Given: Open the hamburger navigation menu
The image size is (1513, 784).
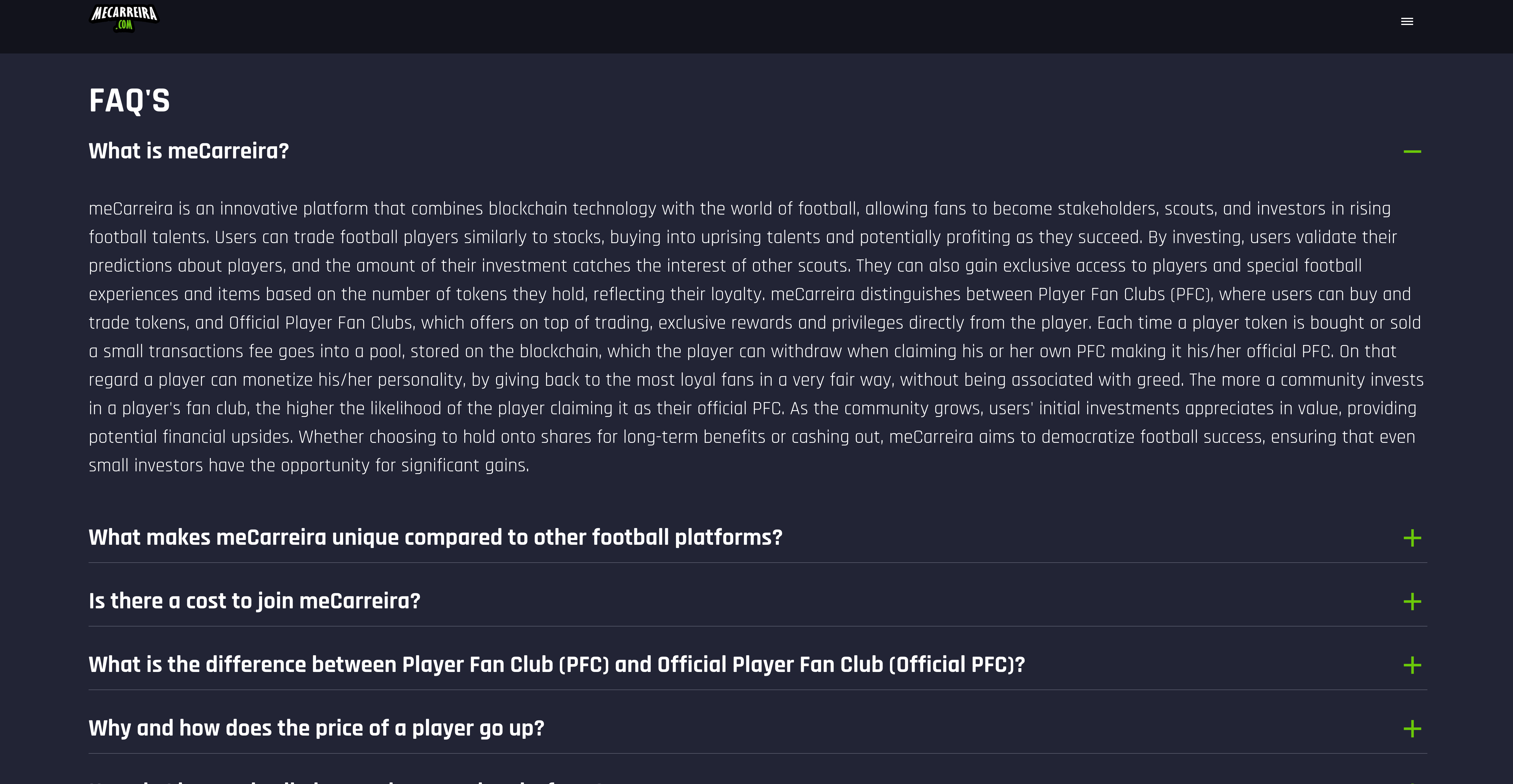Looking at the screenshot, I should 1407,22.
